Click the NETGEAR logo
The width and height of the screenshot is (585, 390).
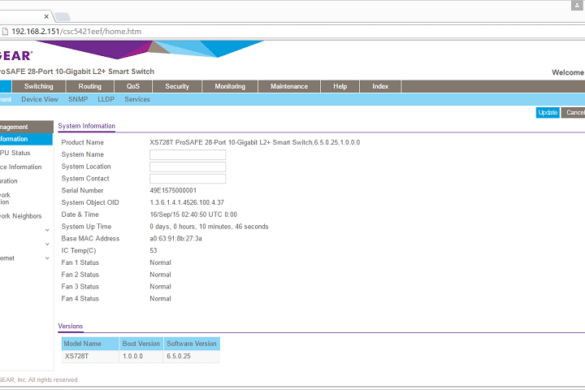[16, 56]
